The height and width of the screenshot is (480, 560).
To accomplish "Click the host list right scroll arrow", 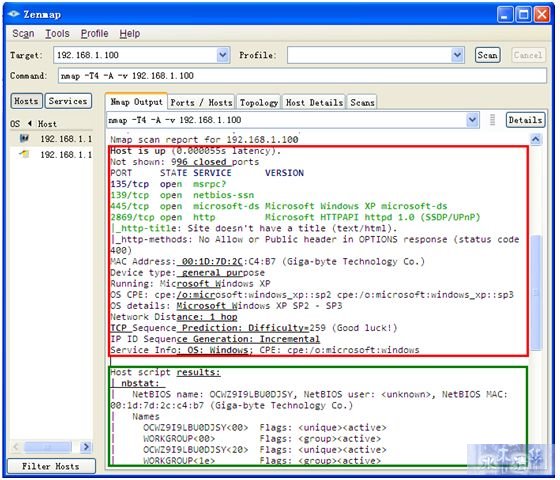I will pyautogui.click(x=86, y=446).
